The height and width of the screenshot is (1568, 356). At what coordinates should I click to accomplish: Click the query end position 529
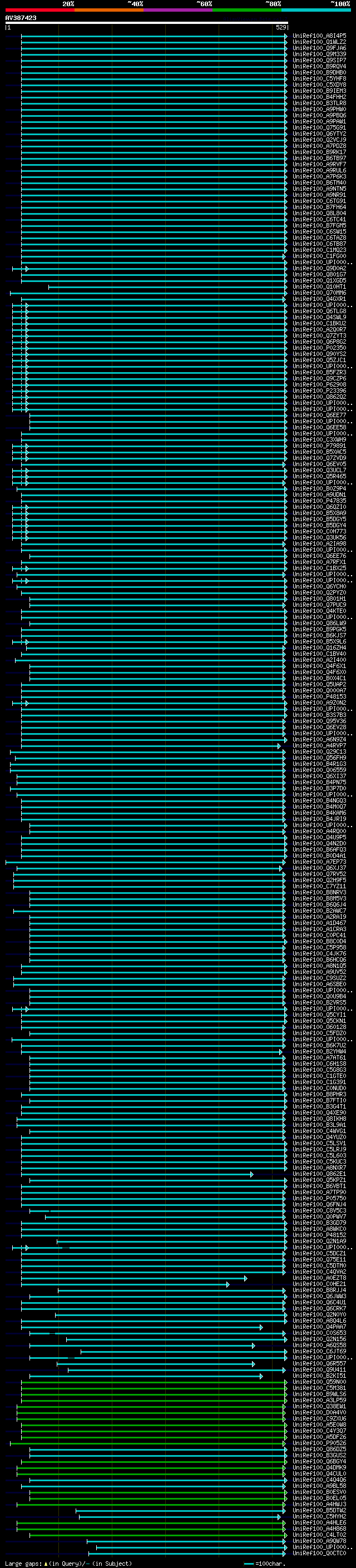pos(281,27)
